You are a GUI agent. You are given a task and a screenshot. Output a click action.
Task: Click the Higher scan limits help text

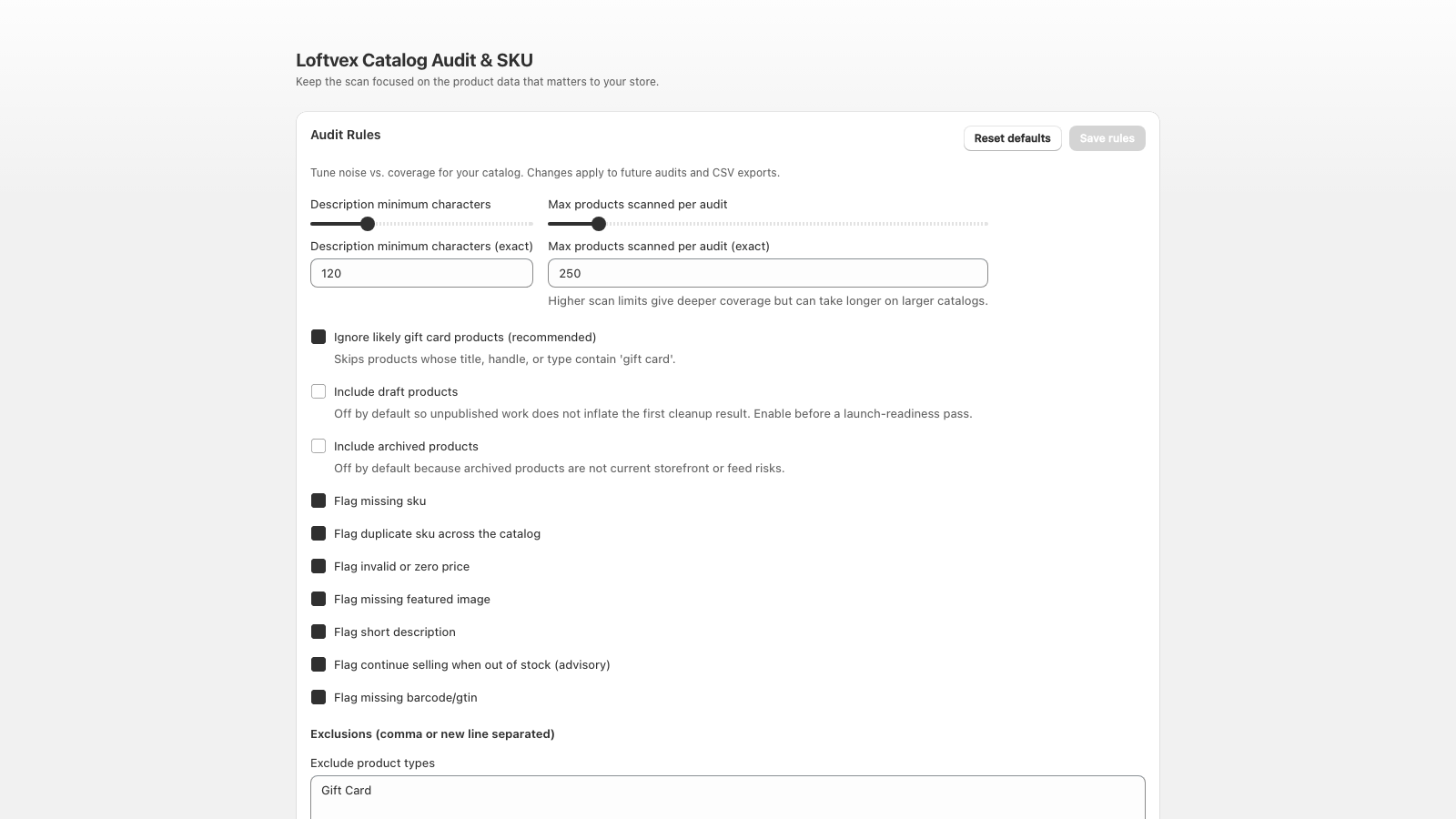(767, 300)
